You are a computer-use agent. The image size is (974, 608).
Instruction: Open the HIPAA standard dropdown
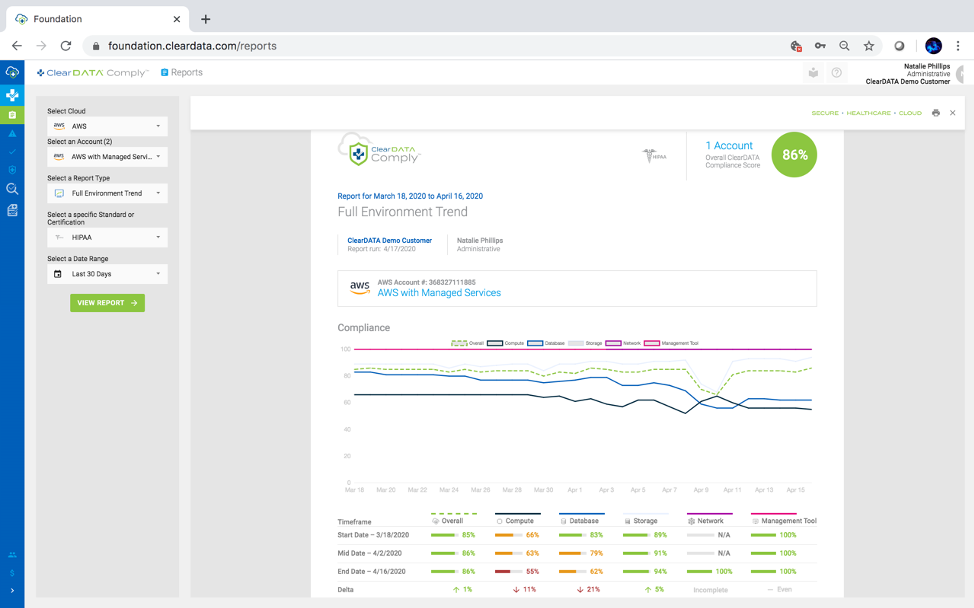click(107, 237)
